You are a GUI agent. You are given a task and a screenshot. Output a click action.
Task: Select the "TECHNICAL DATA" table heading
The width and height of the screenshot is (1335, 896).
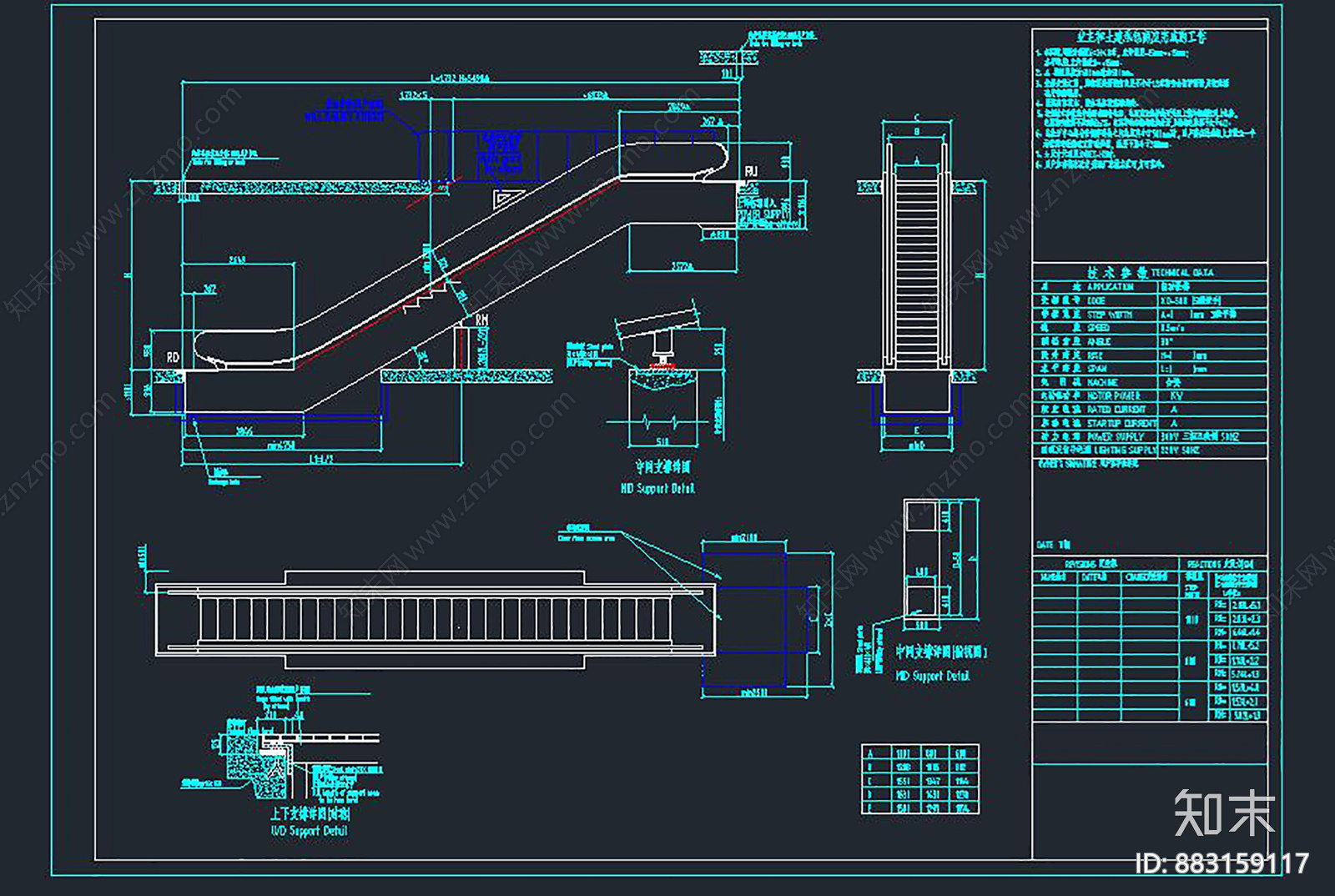click(x=1182, y=273)
